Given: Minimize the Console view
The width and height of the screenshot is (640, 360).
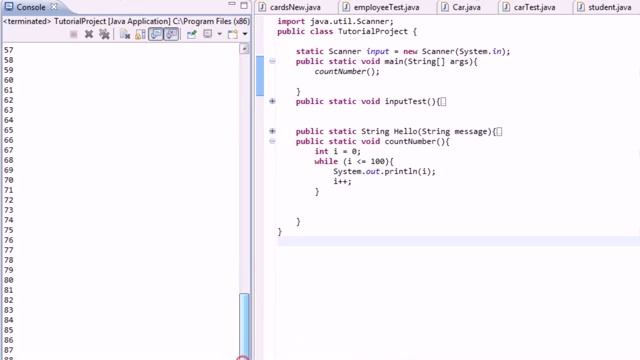Looking at the screenshot, I should (x=232, y=4).
